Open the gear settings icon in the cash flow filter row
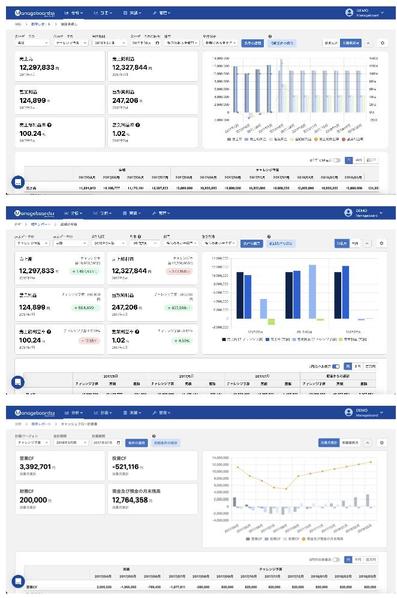 pos(382,443)
